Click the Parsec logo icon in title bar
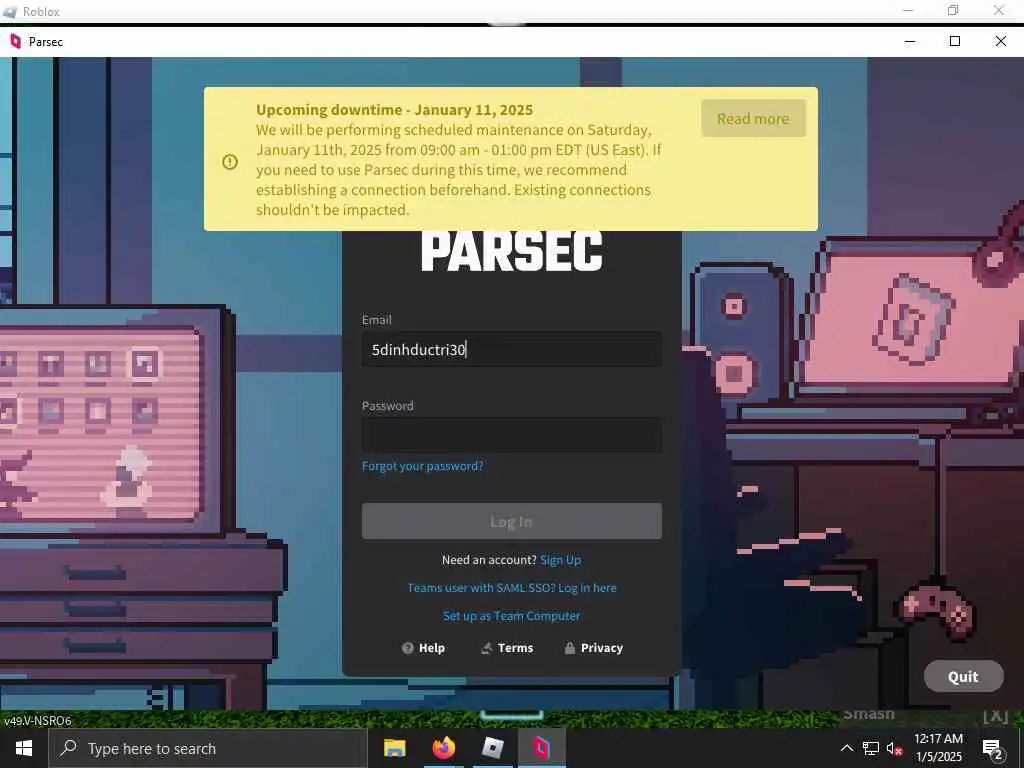The image size is (1024, 768). (16, 41)
